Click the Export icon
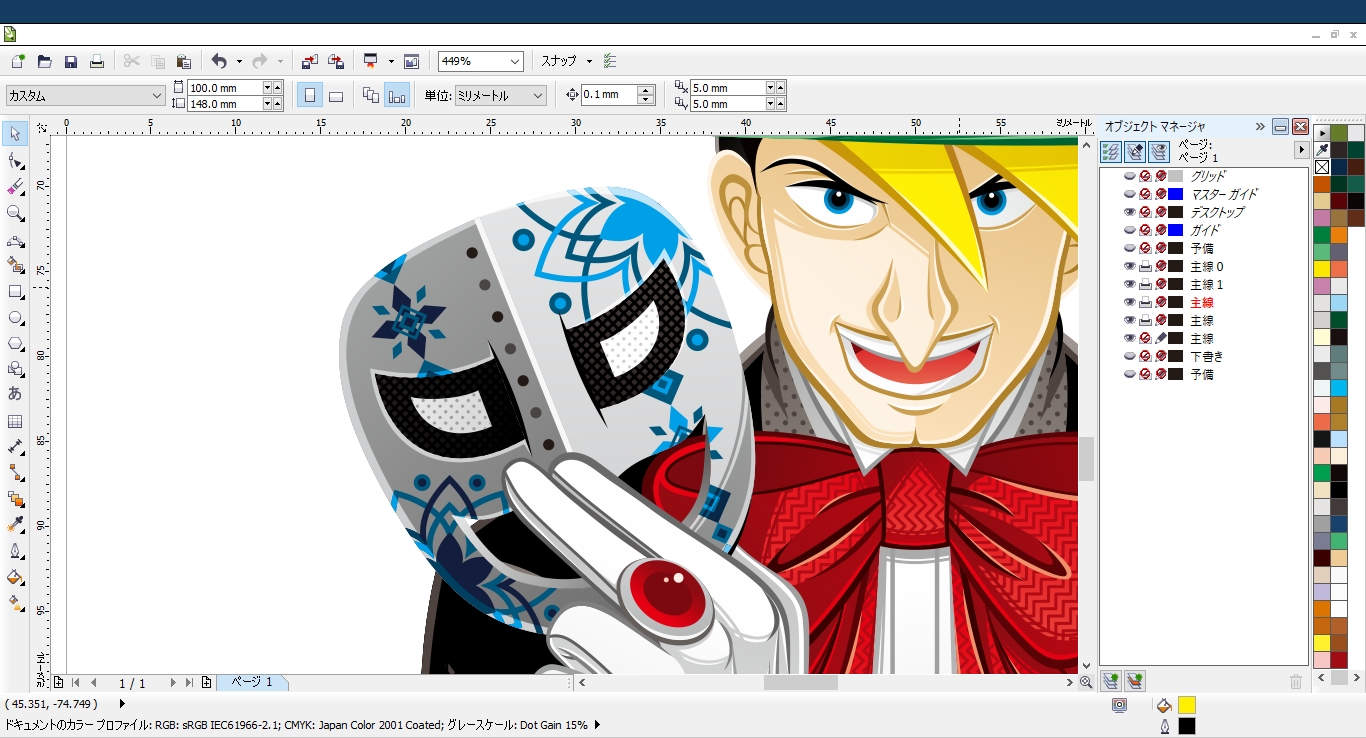 [x=336, y=61]
